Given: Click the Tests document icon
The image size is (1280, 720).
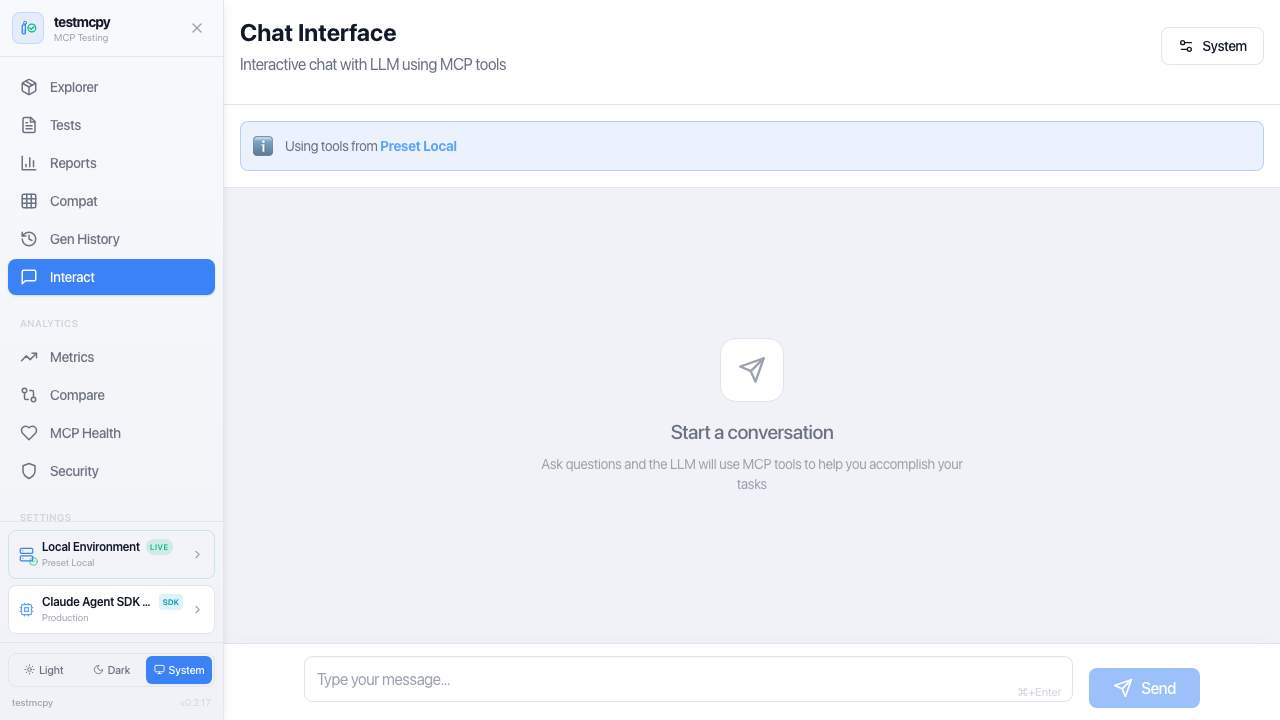Looking at the screenshot, I should [x=29, y=125].
